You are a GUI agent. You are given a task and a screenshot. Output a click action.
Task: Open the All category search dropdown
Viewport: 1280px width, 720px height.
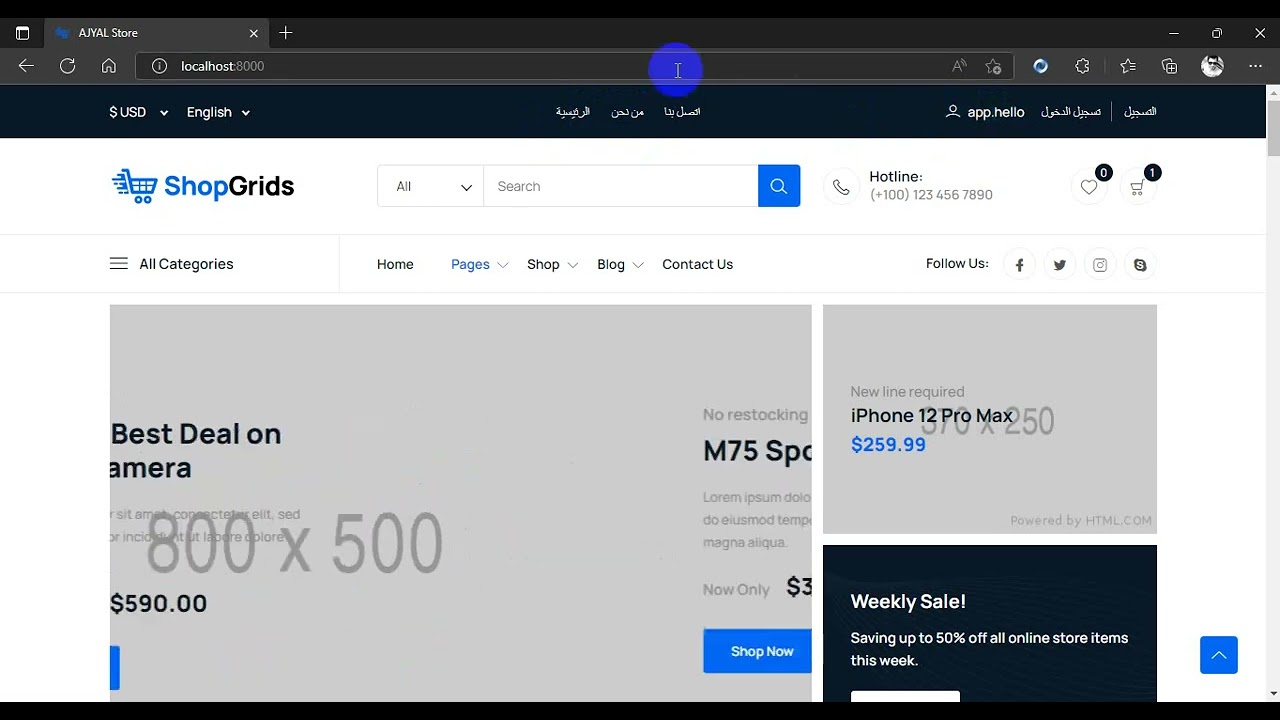[x=430, y=186]
